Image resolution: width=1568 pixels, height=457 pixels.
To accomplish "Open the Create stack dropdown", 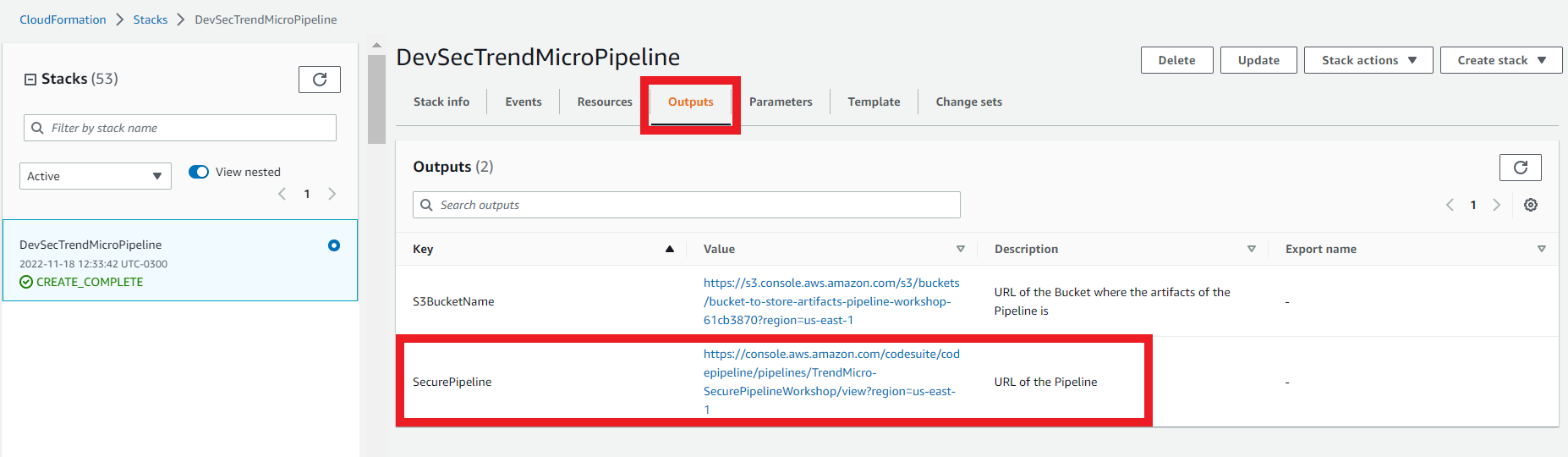I will [1501, 60].
